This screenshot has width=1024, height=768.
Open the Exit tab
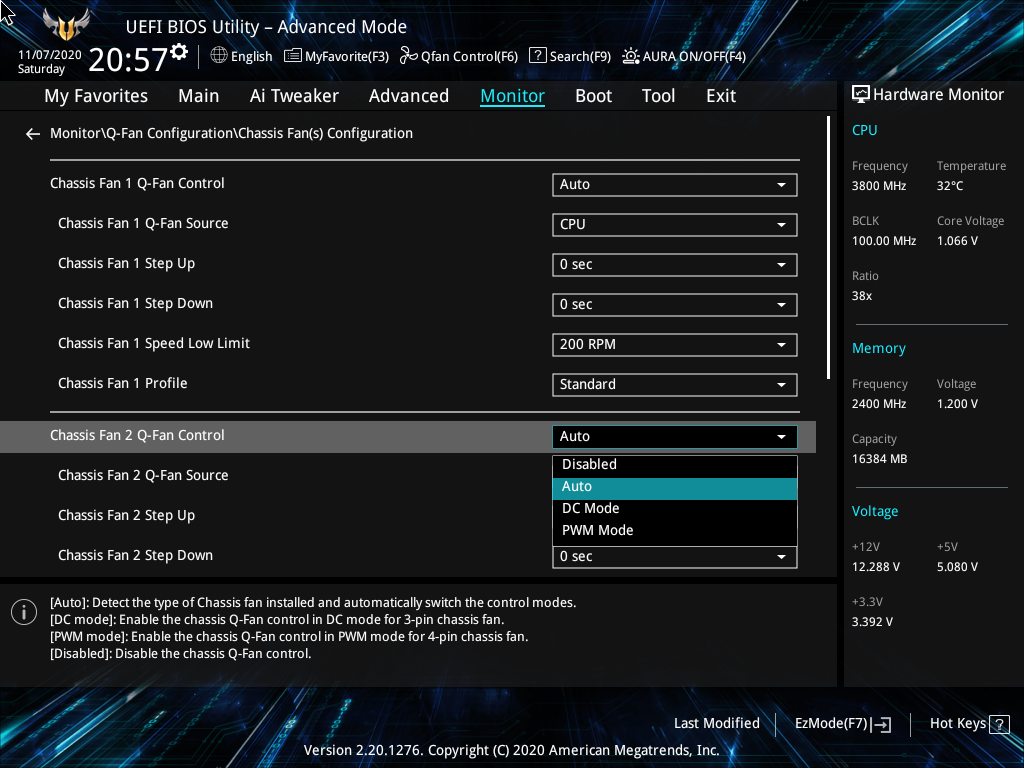click(x=721, y=96)
